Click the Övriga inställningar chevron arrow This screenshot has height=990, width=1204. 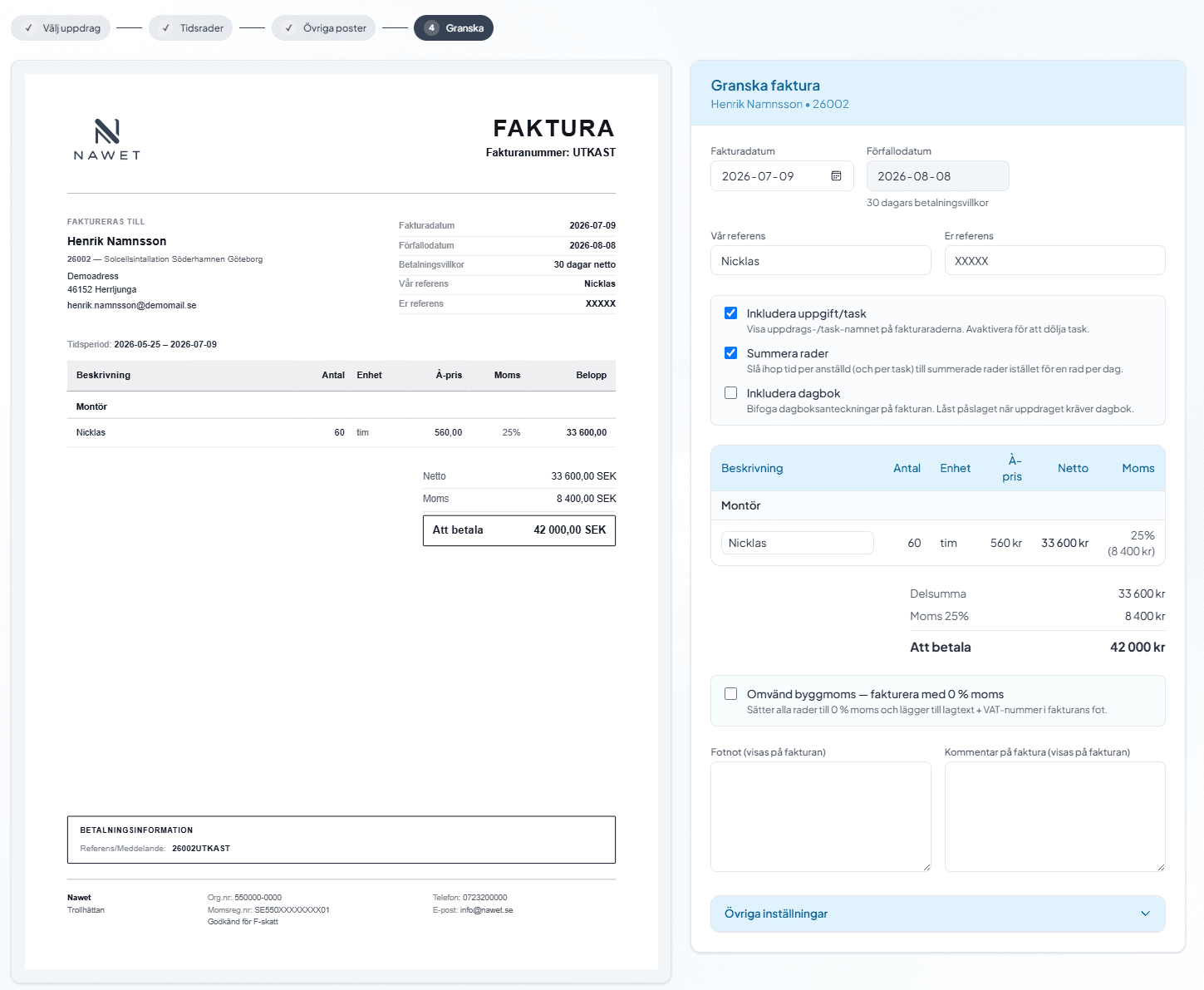[1145, 914]
